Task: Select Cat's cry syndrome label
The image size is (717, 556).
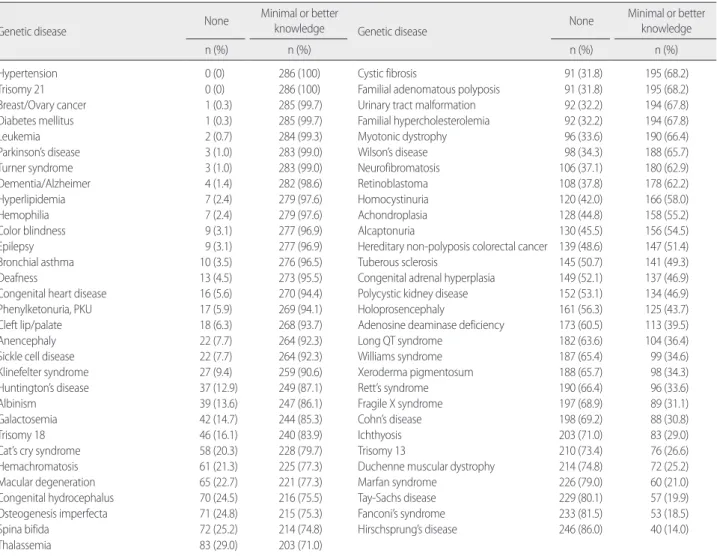Action: click(40, 450)
